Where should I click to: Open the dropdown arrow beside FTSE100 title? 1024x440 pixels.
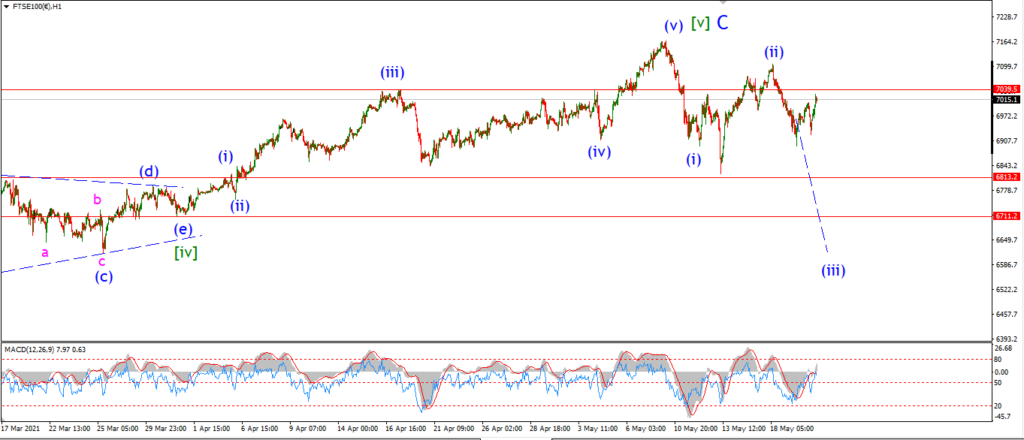coord(7,8)
